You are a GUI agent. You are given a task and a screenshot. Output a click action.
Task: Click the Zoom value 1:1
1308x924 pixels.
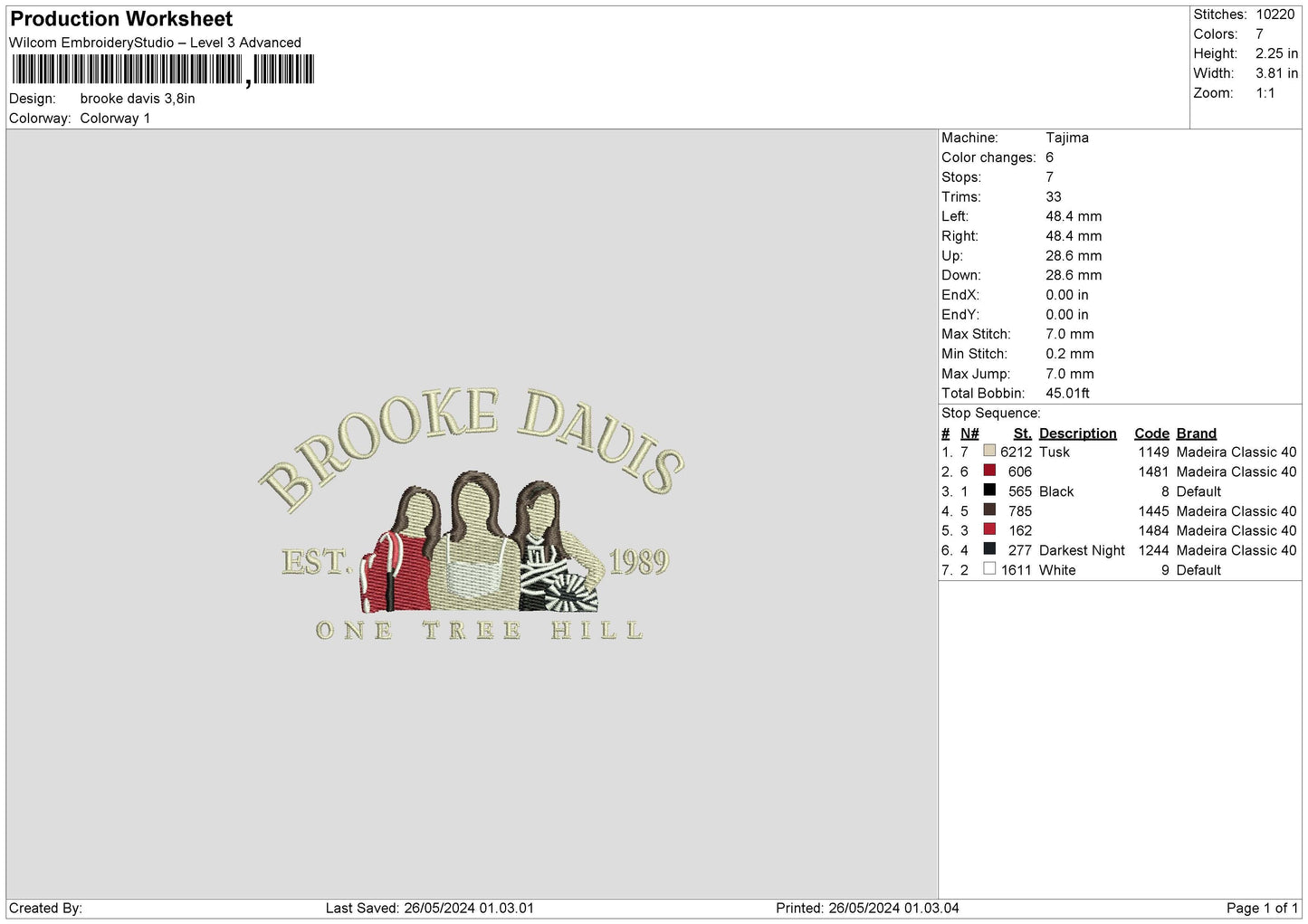[x=1265, y=93]
